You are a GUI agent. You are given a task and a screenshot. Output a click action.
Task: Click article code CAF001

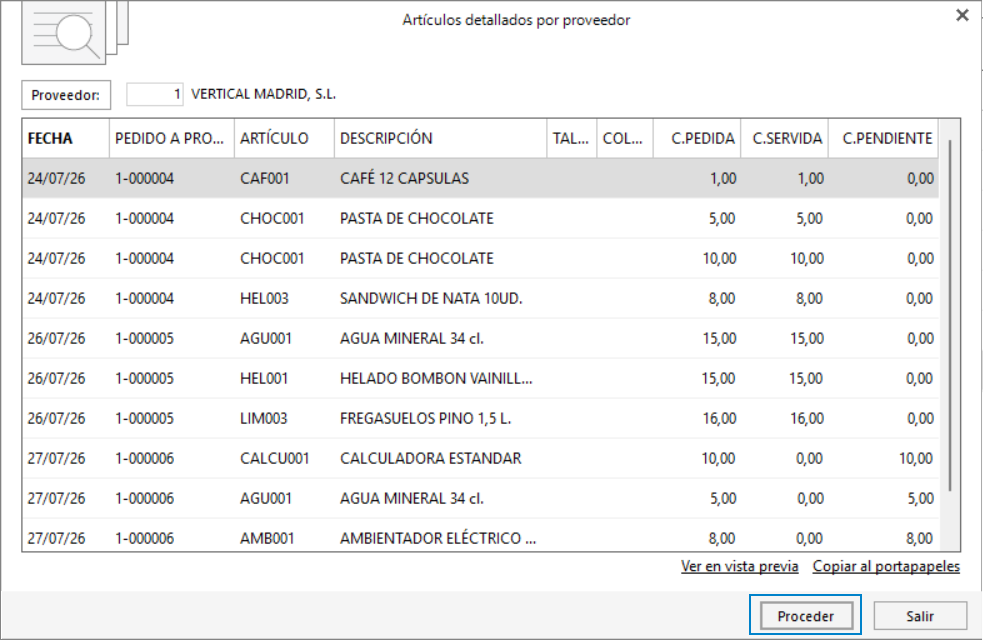(265, 179)
